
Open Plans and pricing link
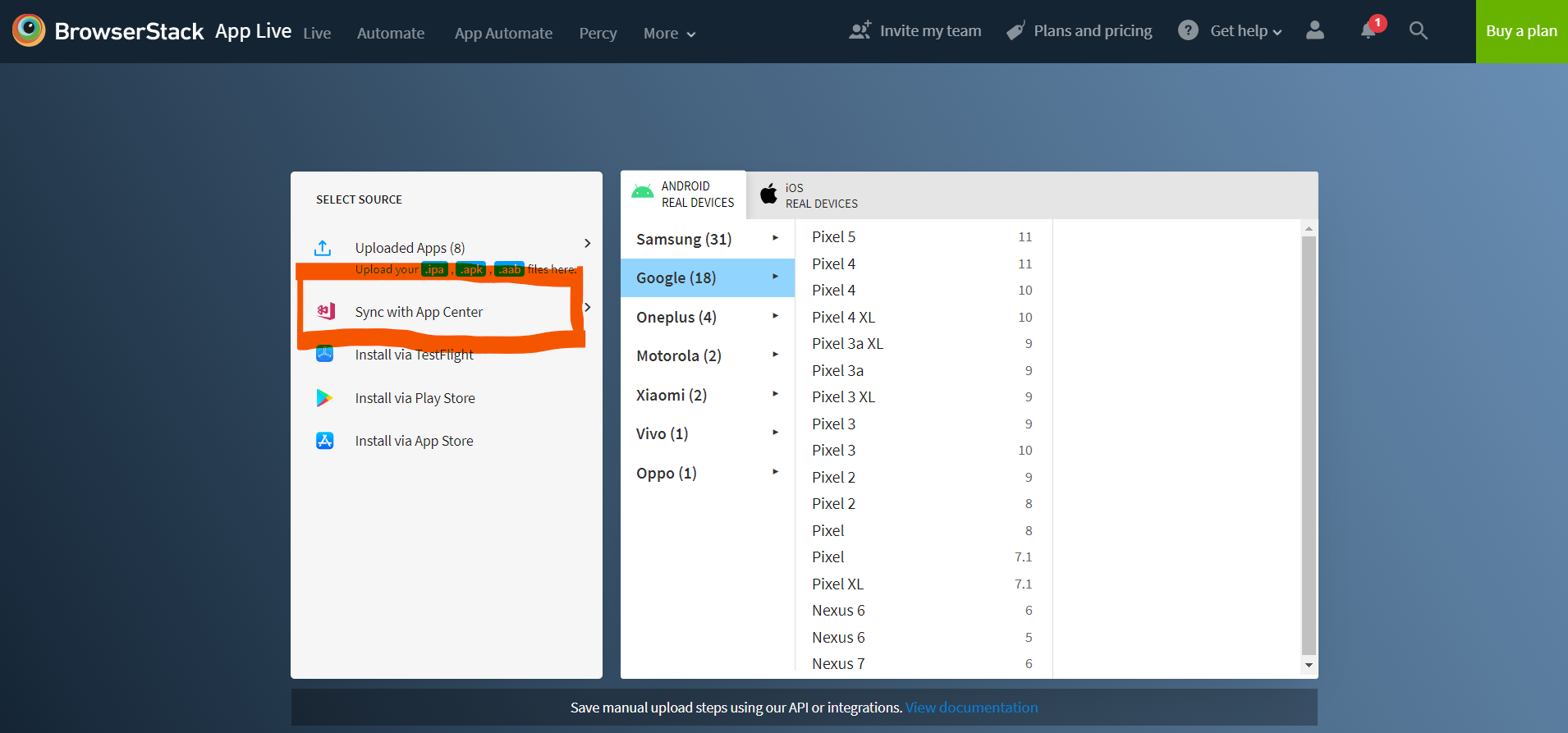click(x=1093, y=30)
